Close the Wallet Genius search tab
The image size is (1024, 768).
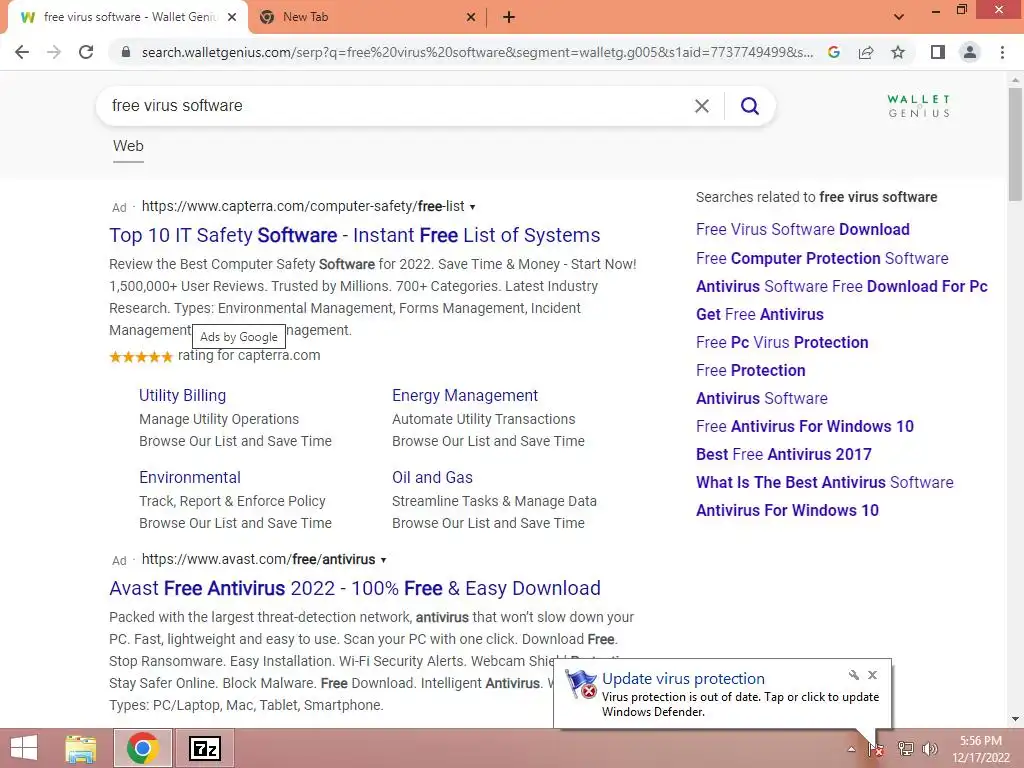(232, 18)
